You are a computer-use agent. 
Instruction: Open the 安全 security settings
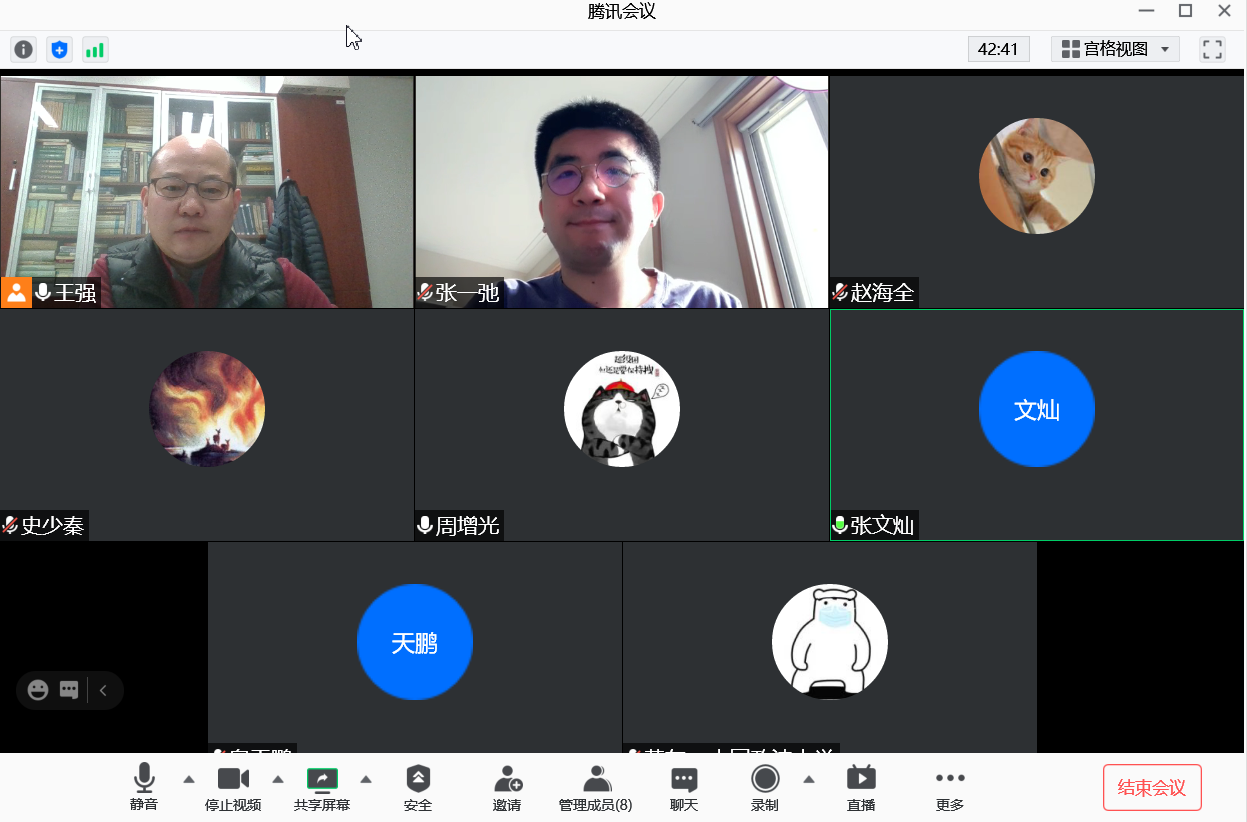pyautogui.click(x=418, y=788)
